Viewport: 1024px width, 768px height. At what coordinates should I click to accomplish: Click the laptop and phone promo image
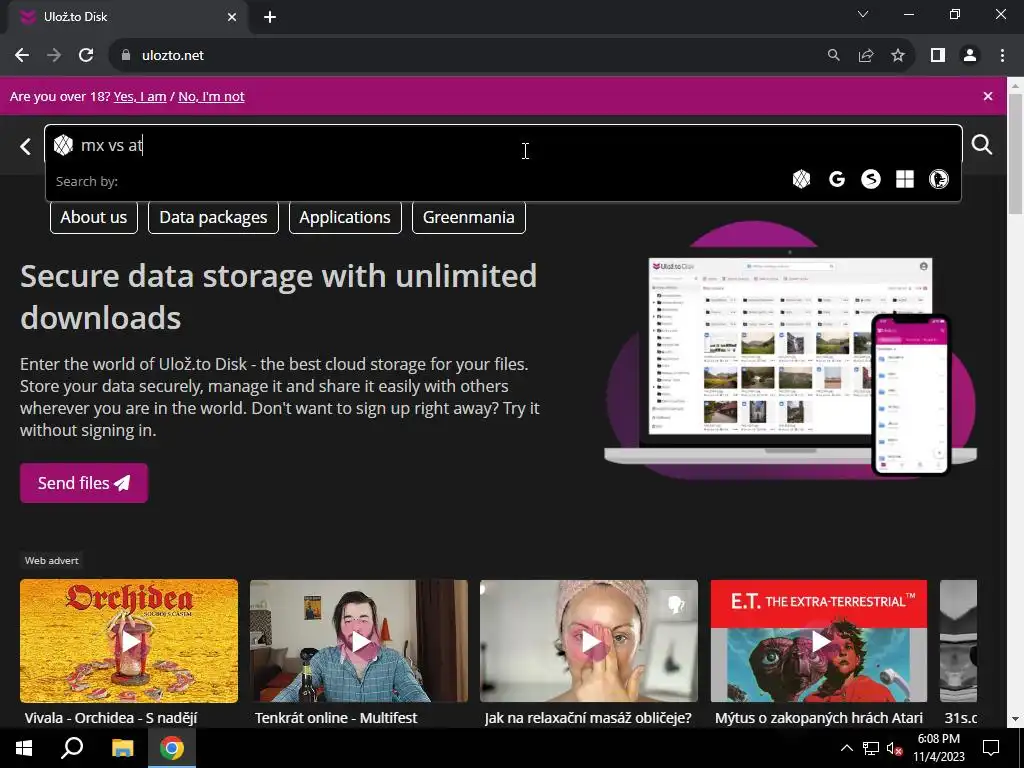pos(790,353)
